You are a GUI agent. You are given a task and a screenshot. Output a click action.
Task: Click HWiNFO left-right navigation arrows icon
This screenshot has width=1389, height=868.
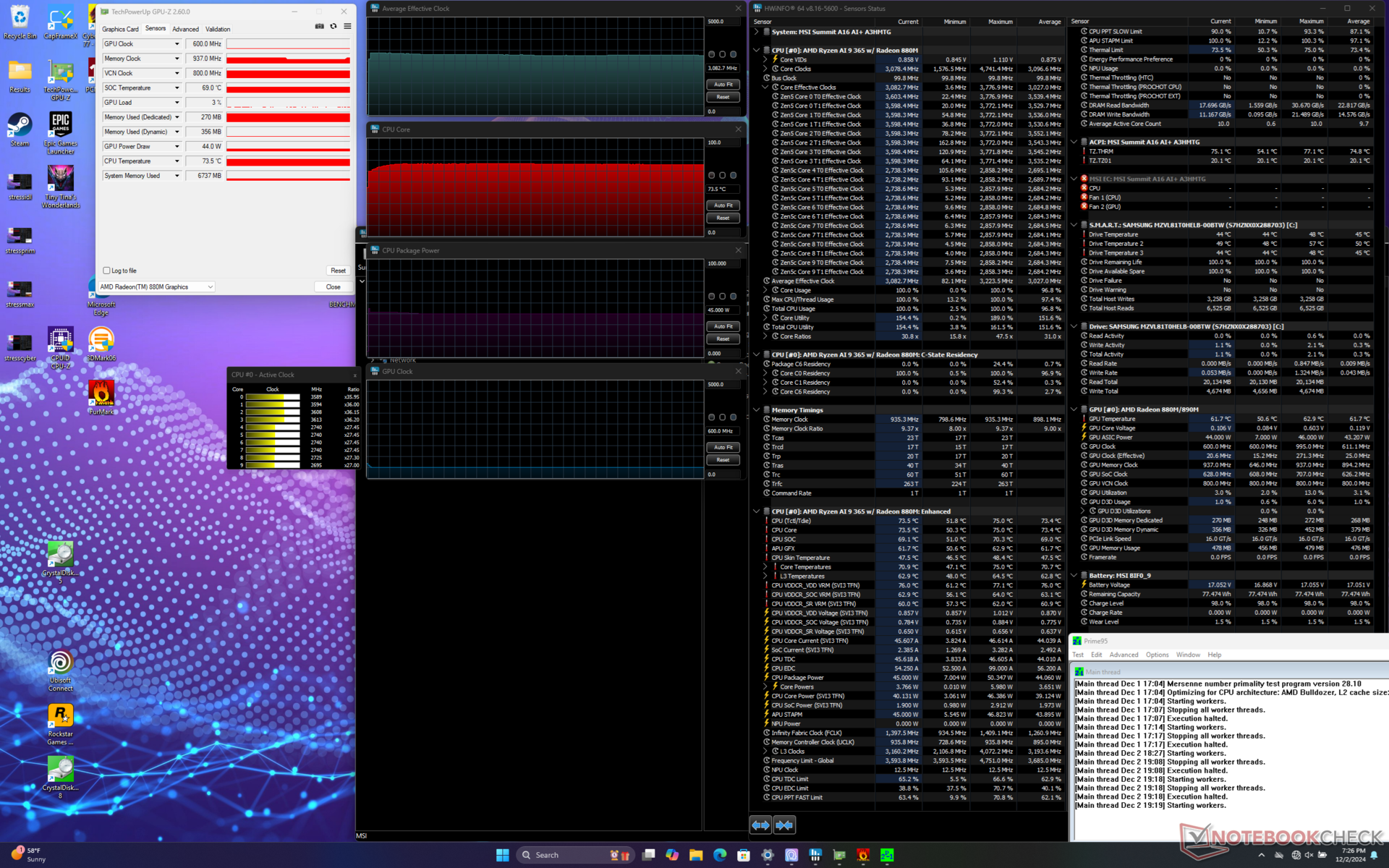tap(760, 825)
